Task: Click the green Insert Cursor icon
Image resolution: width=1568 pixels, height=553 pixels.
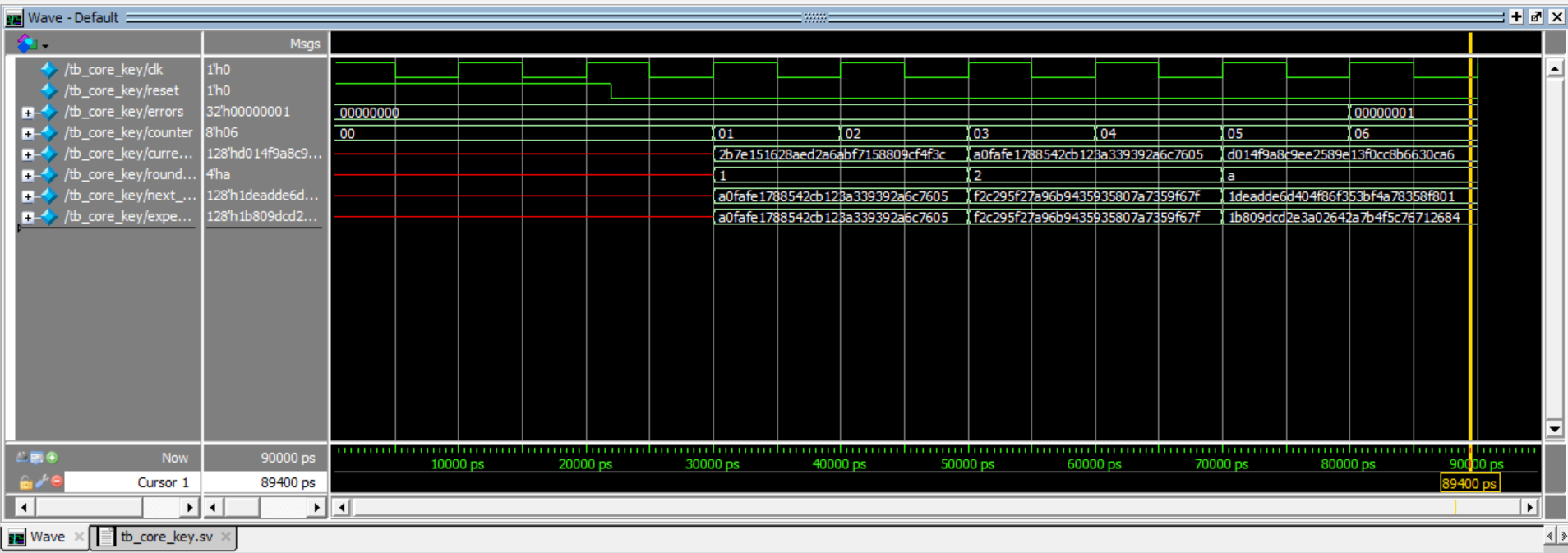Action: click(53, 458)
